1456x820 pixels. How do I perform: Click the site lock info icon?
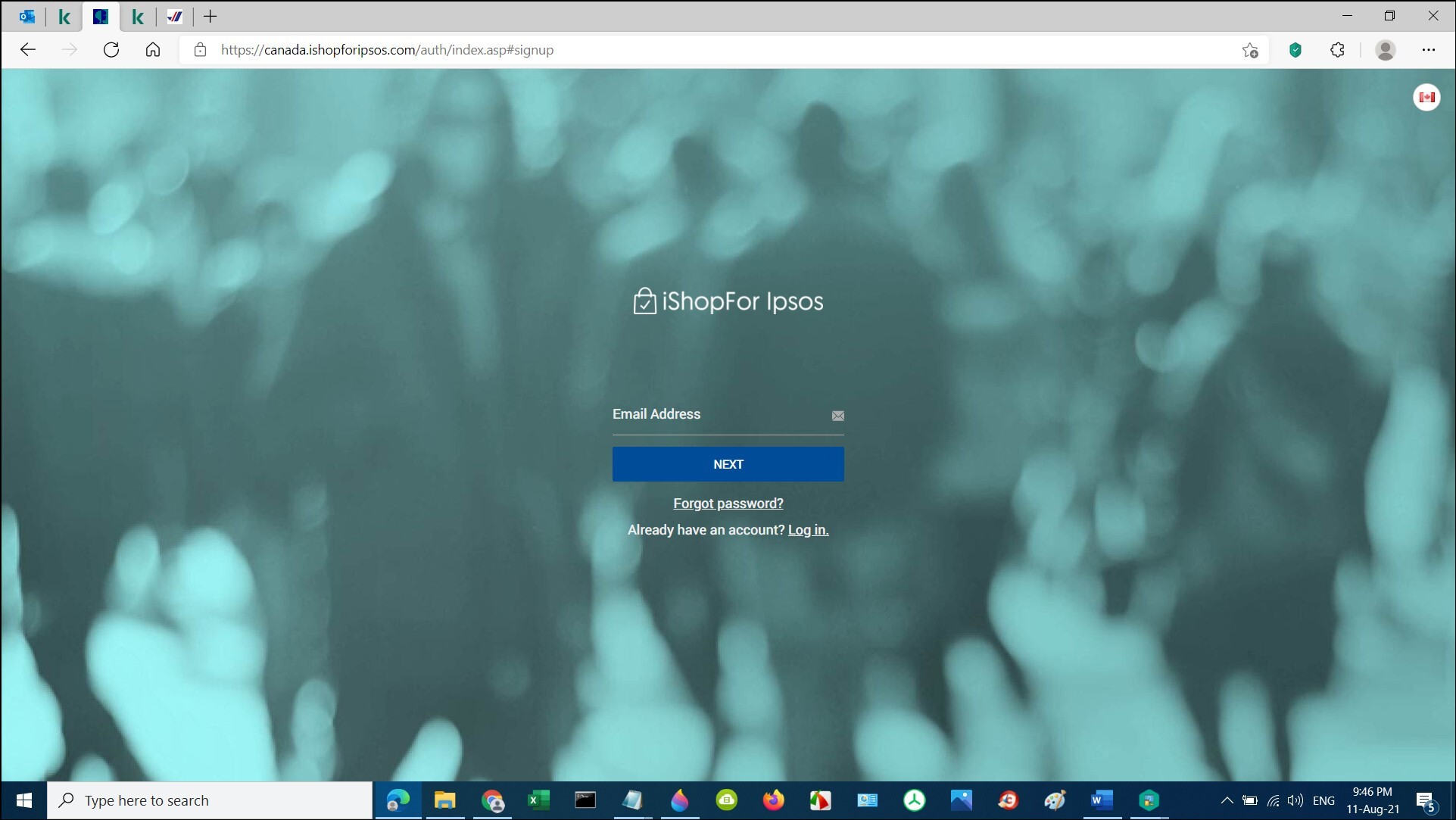[x=200, y=50]
